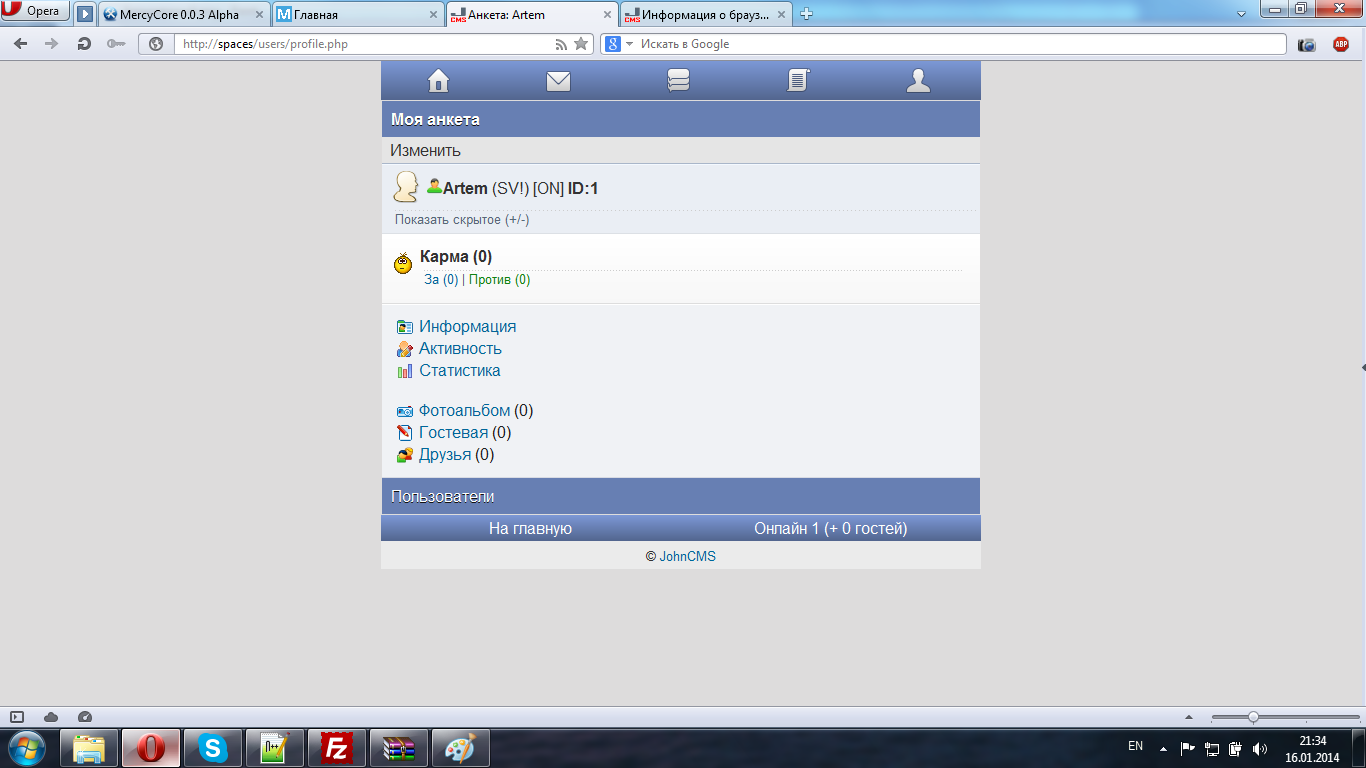
Task: Click the Opera camera snapshot icon
Action: [1306, 44]
